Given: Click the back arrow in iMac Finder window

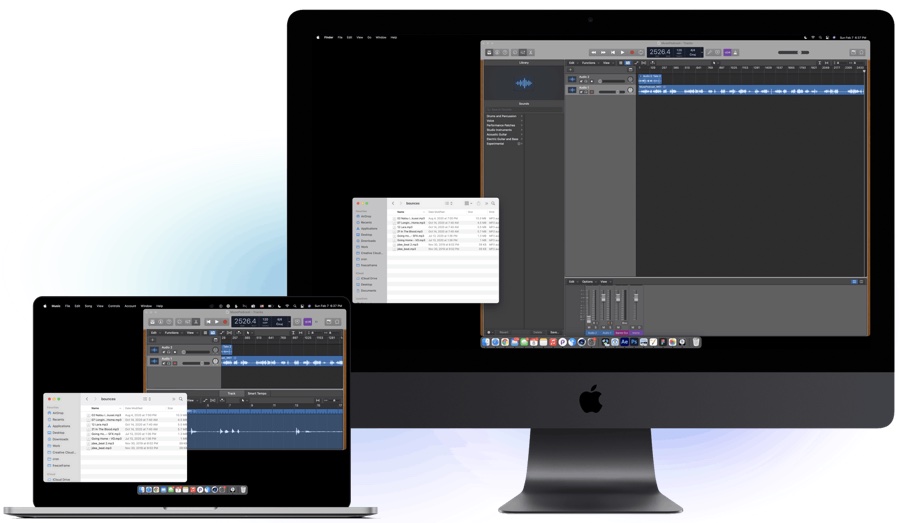Looking at the screenshot, I should click(x=393, y=203).
